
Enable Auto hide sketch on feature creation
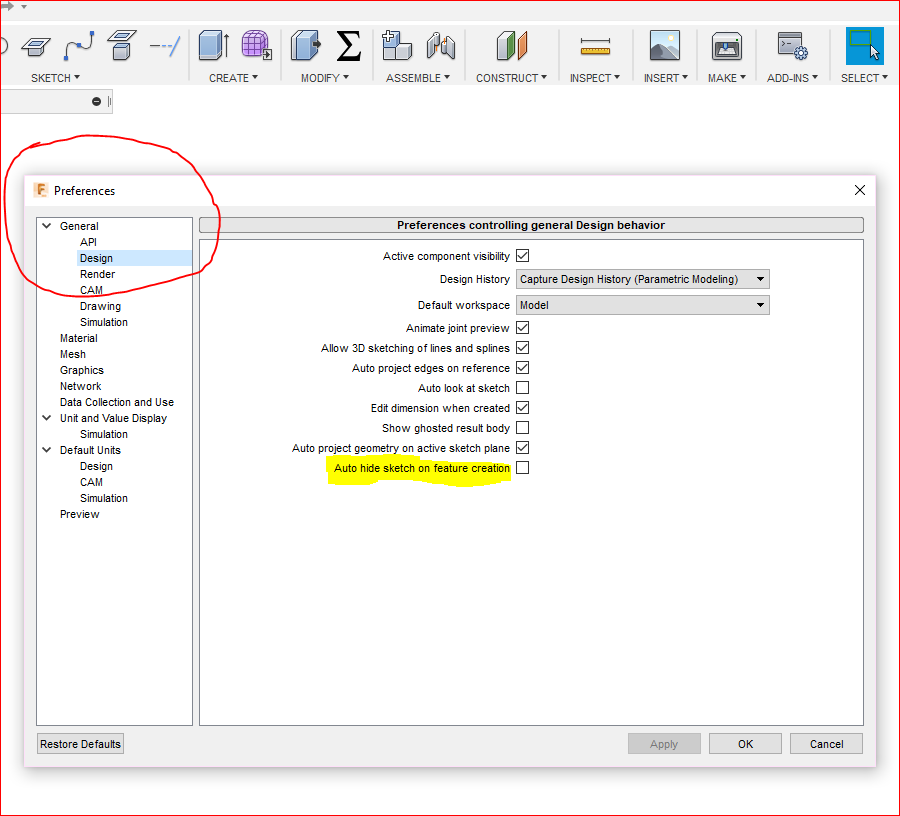(522, 468)
